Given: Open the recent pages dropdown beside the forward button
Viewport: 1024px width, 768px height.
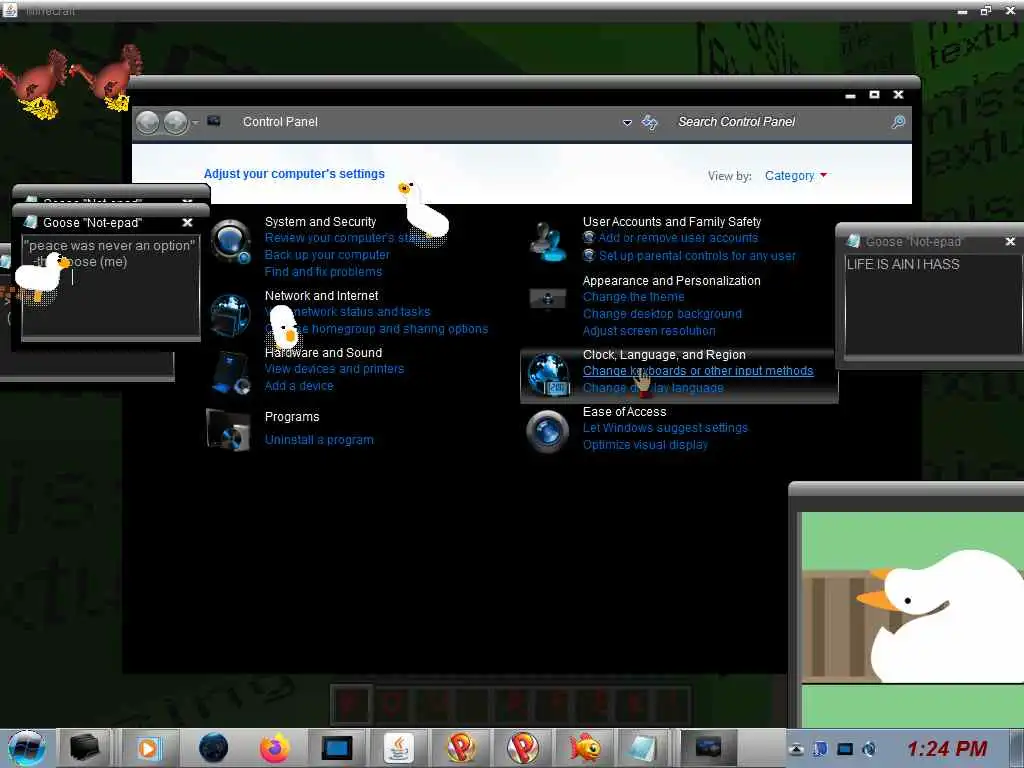Looking at the screenshot, I should coord(195,123).
